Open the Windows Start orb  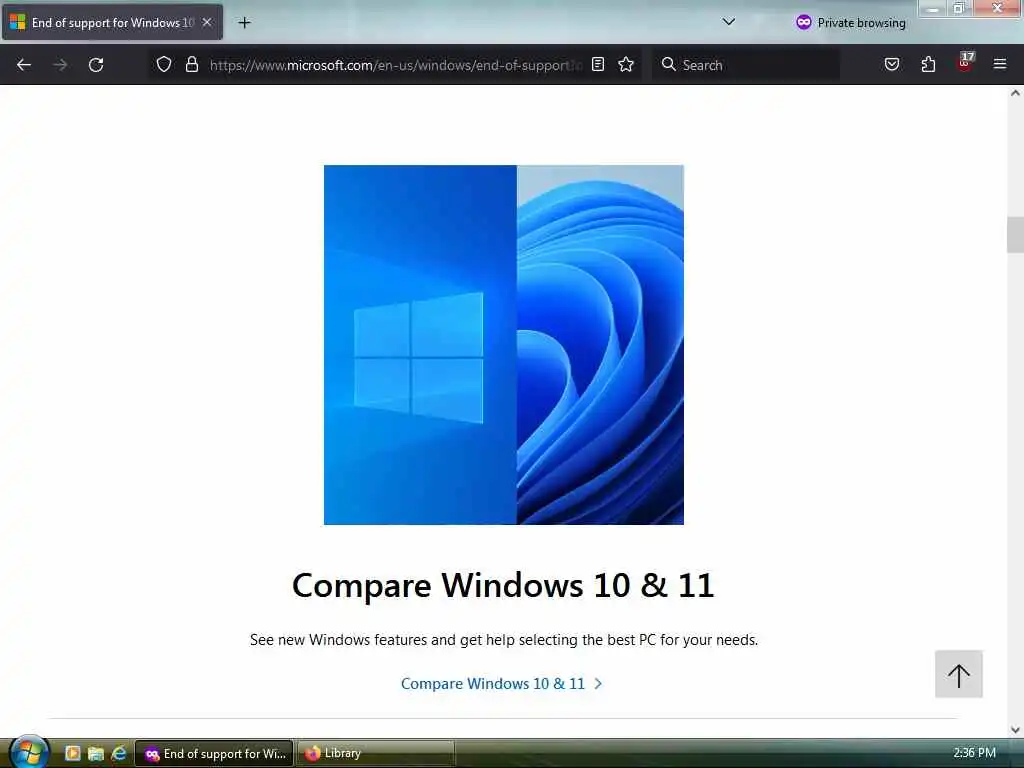tap(29, 752)
